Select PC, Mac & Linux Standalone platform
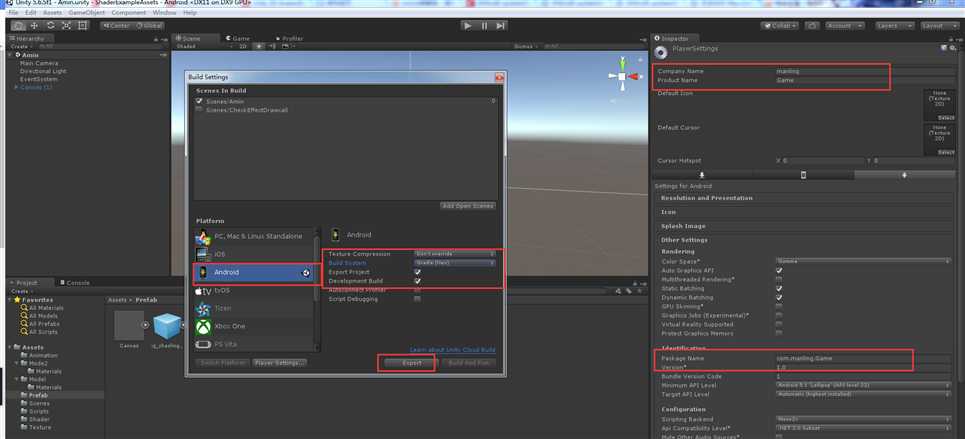The width and height of the screenshot is (965, 439). (257, 237)
